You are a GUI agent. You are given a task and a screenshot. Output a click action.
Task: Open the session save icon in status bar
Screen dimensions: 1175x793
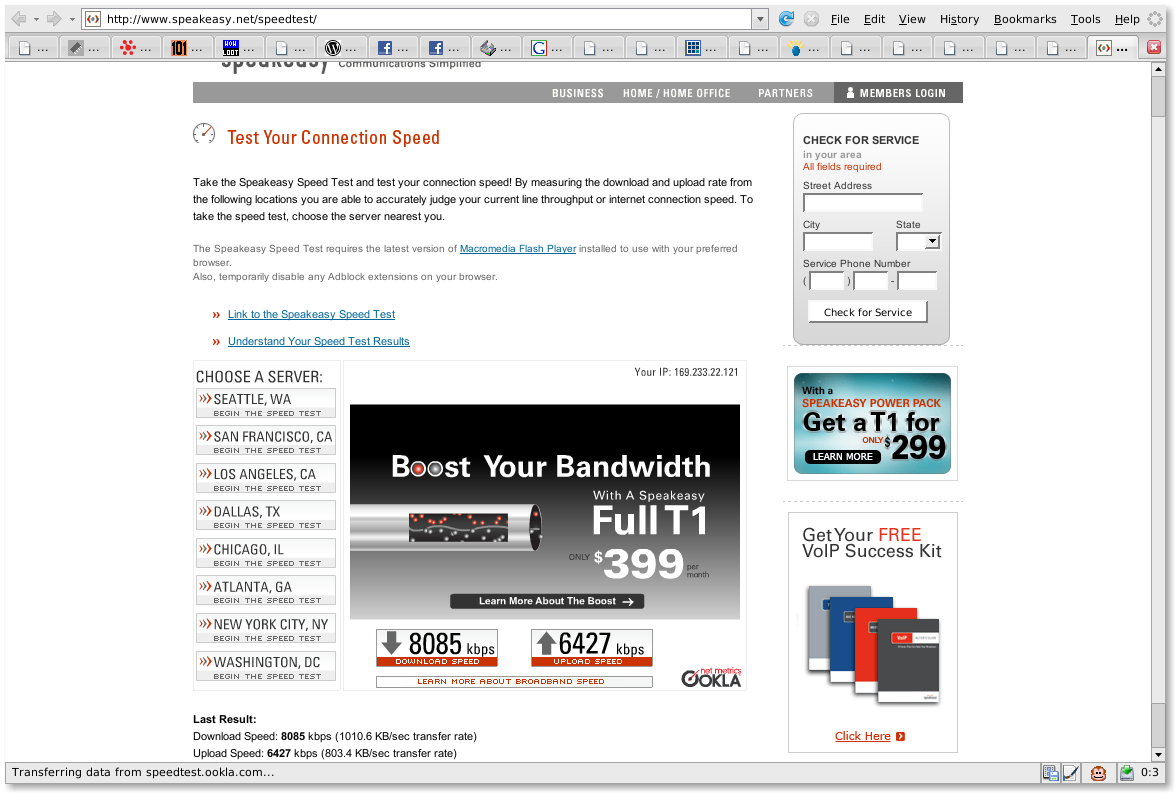pos(1051,773)
